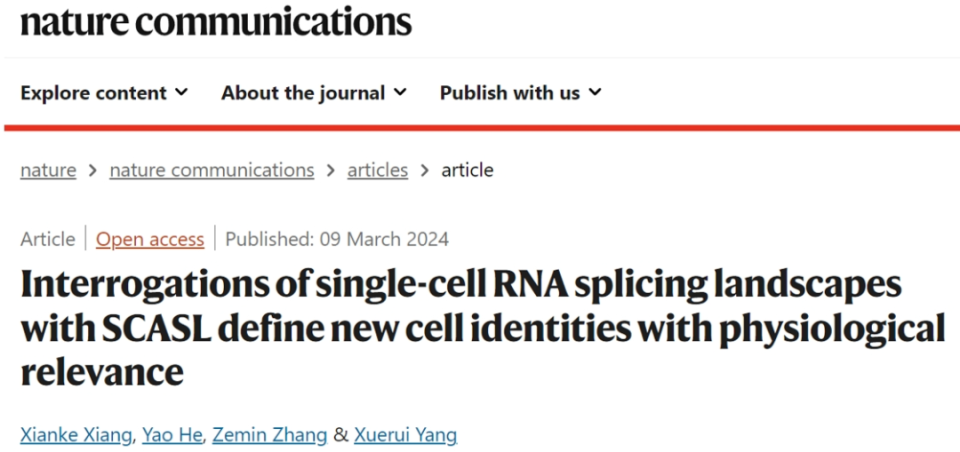Open the Publish with us menu
The height and width of the screenshot is (452, 960).
[510, 93]
